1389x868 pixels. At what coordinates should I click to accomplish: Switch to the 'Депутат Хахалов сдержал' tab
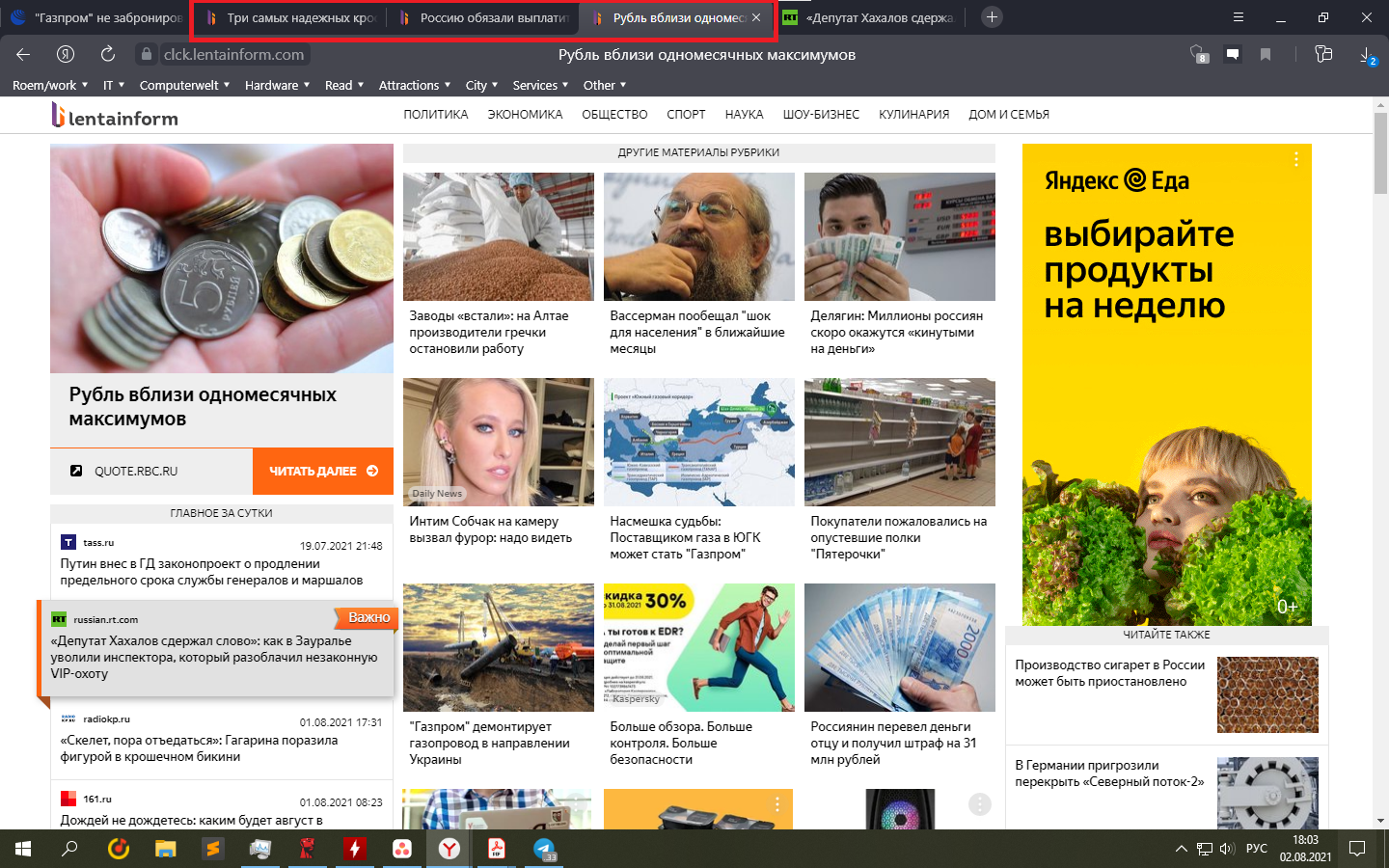(x=868, y=17)
